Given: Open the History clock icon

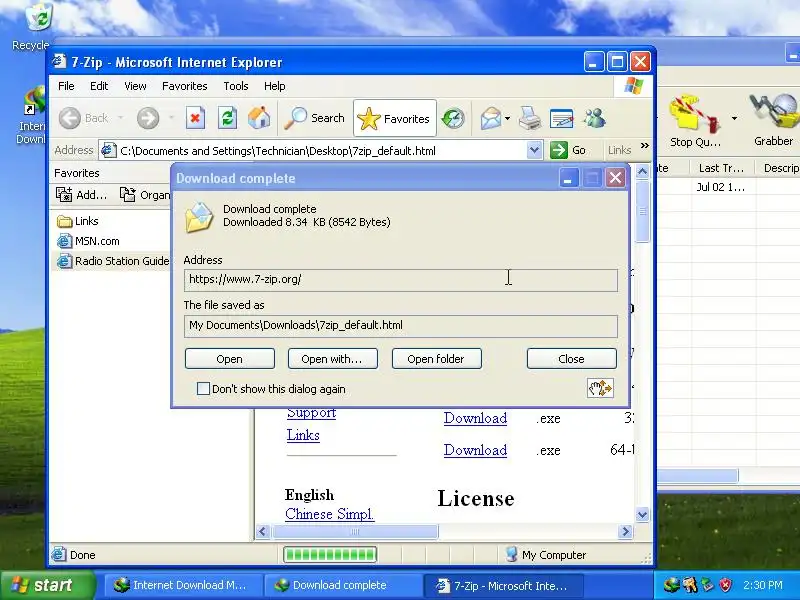Looking at the screenshot, I should tap(453, 118).
